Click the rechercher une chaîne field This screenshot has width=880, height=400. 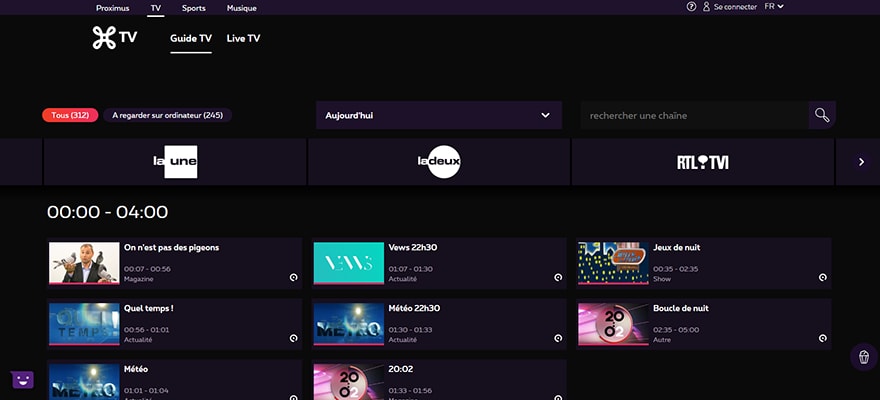pos(694,115)
